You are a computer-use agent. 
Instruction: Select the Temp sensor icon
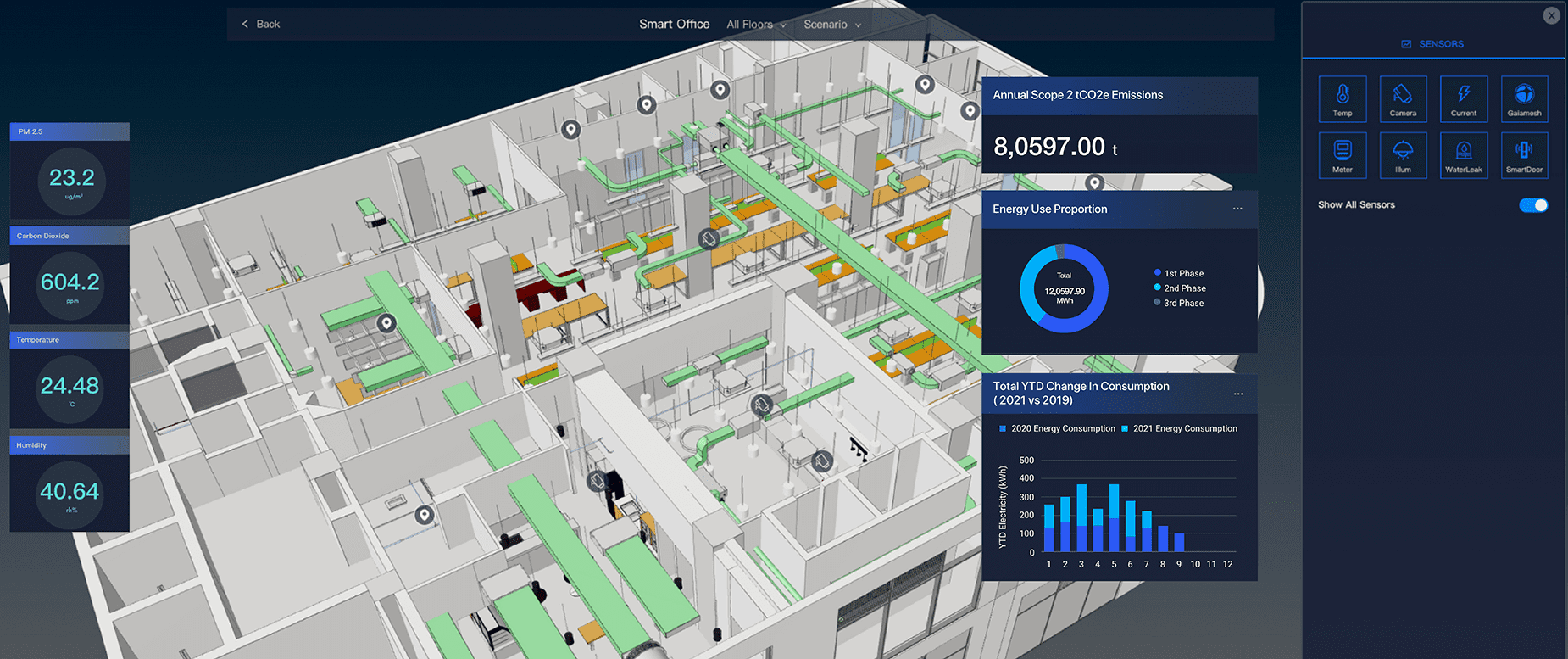point(1342,99)
